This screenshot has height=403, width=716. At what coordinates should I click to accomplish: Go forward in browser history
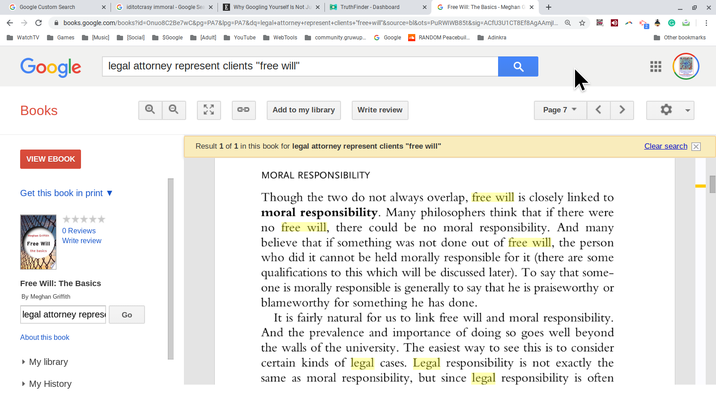pos(24,23)
